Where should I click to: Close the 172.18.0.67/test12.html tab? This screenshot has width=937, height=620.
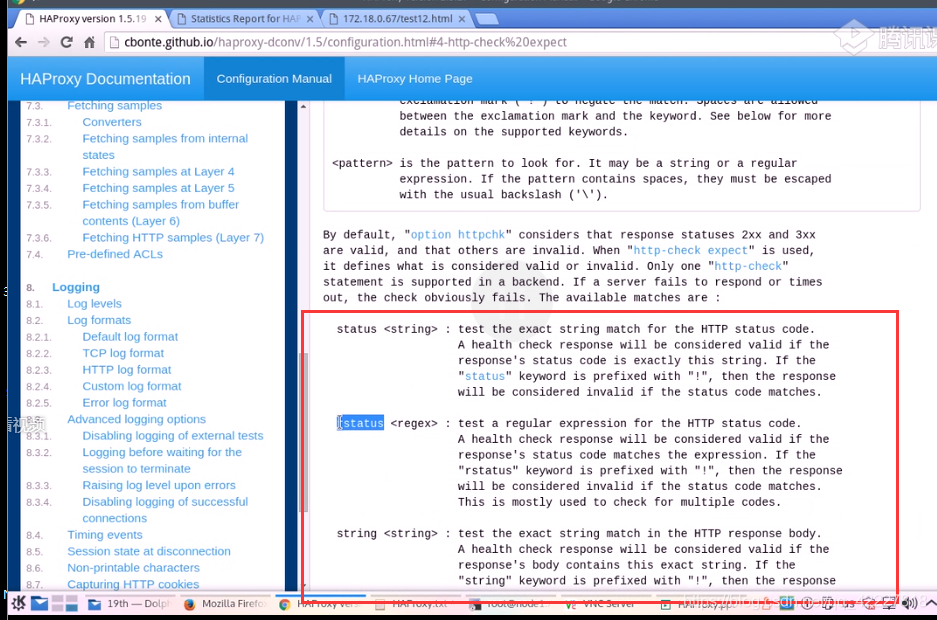tap(461, 19)
